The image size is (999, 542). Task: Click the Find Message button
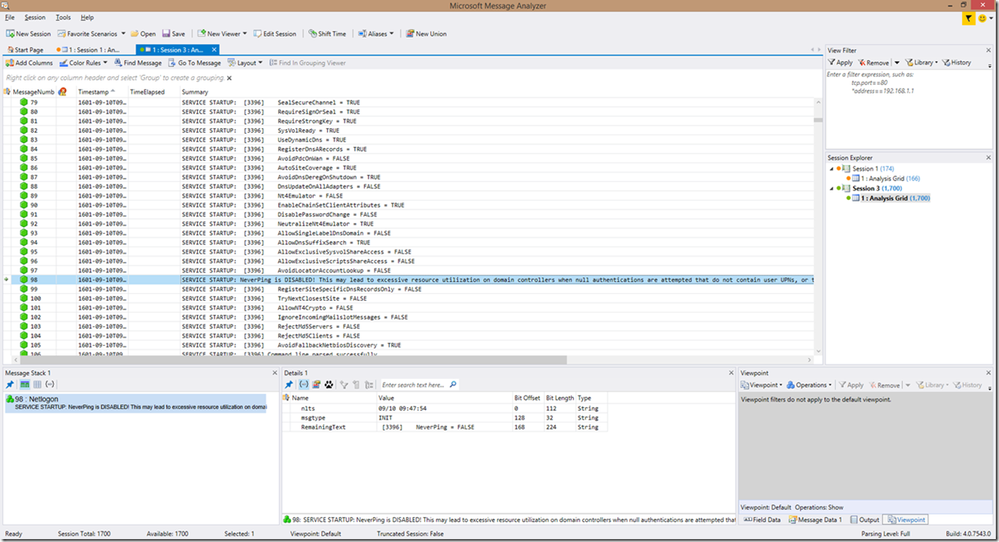138,63
